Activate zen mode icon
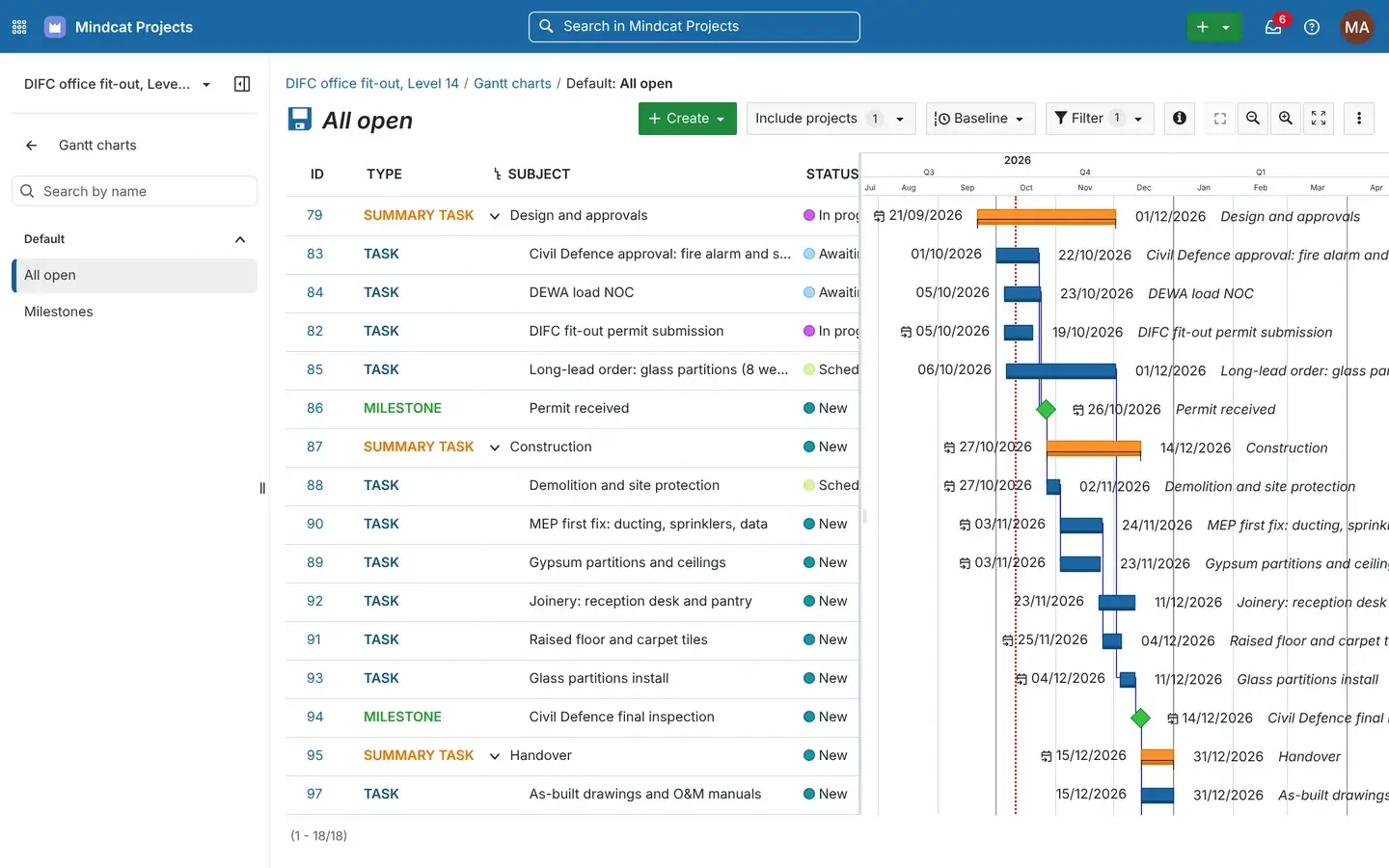This screenshot has width=1389, height=868. pyautogui.click(x=1220, y=118)
